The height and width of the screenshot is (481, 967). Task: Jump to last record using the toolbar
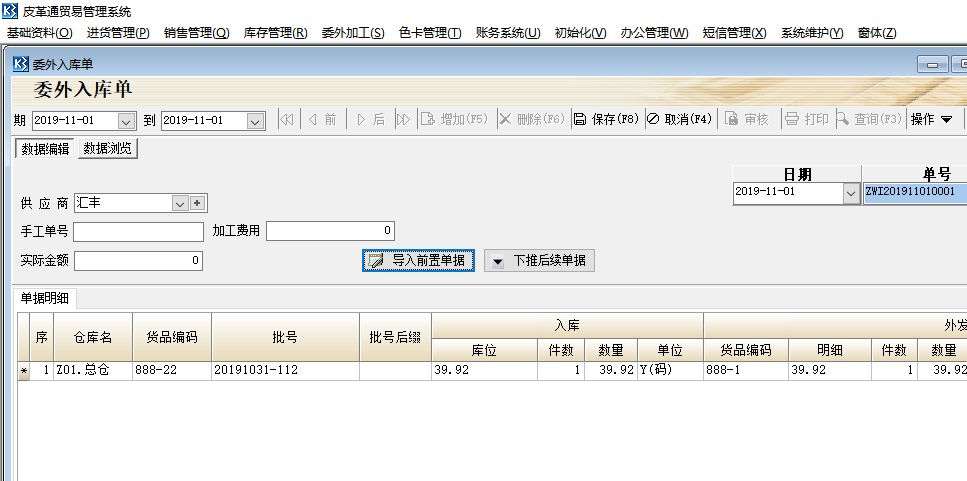(403, 120)
